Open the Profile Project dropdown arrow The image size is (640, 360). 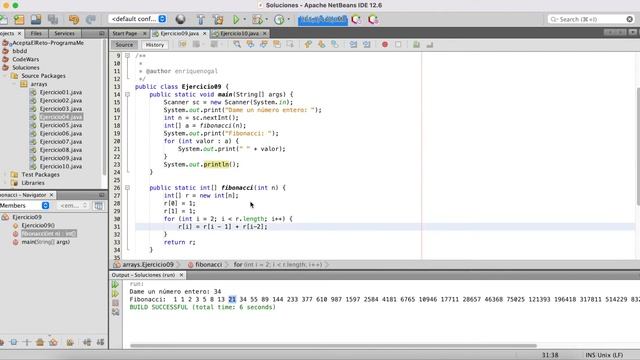click(x=289, y=19)
